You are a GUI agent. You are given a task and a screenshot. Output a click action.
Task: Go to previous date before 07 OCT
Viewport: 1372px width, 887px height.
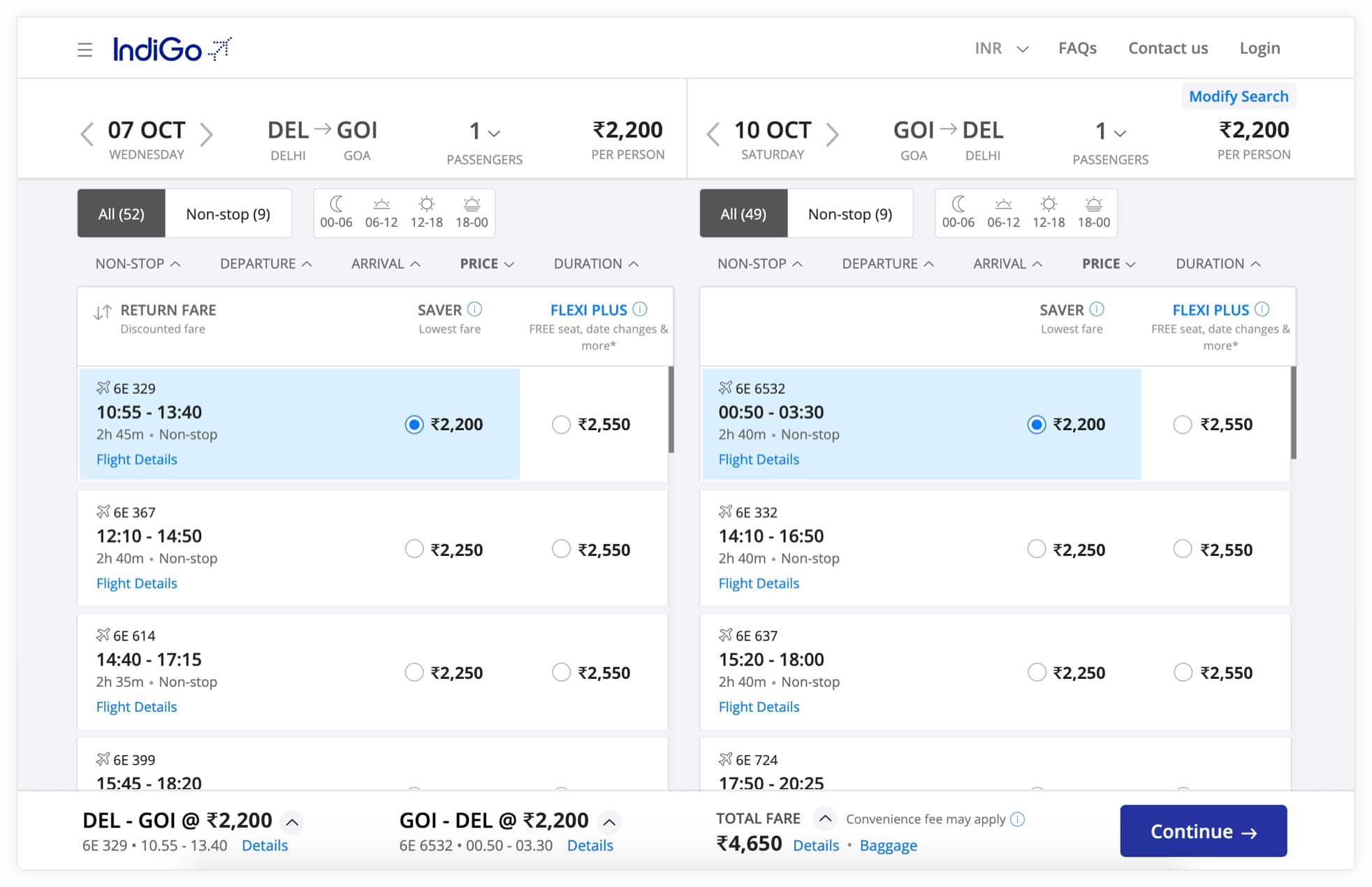(87, 133)
